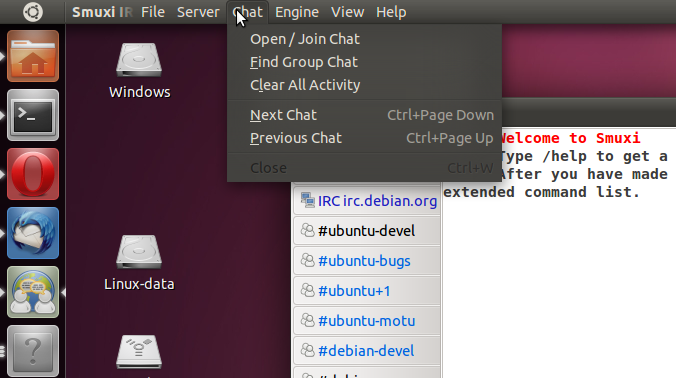The image size is (676, 378).
Task: Click the group icon beside #debian-devel
Action: 307,350
